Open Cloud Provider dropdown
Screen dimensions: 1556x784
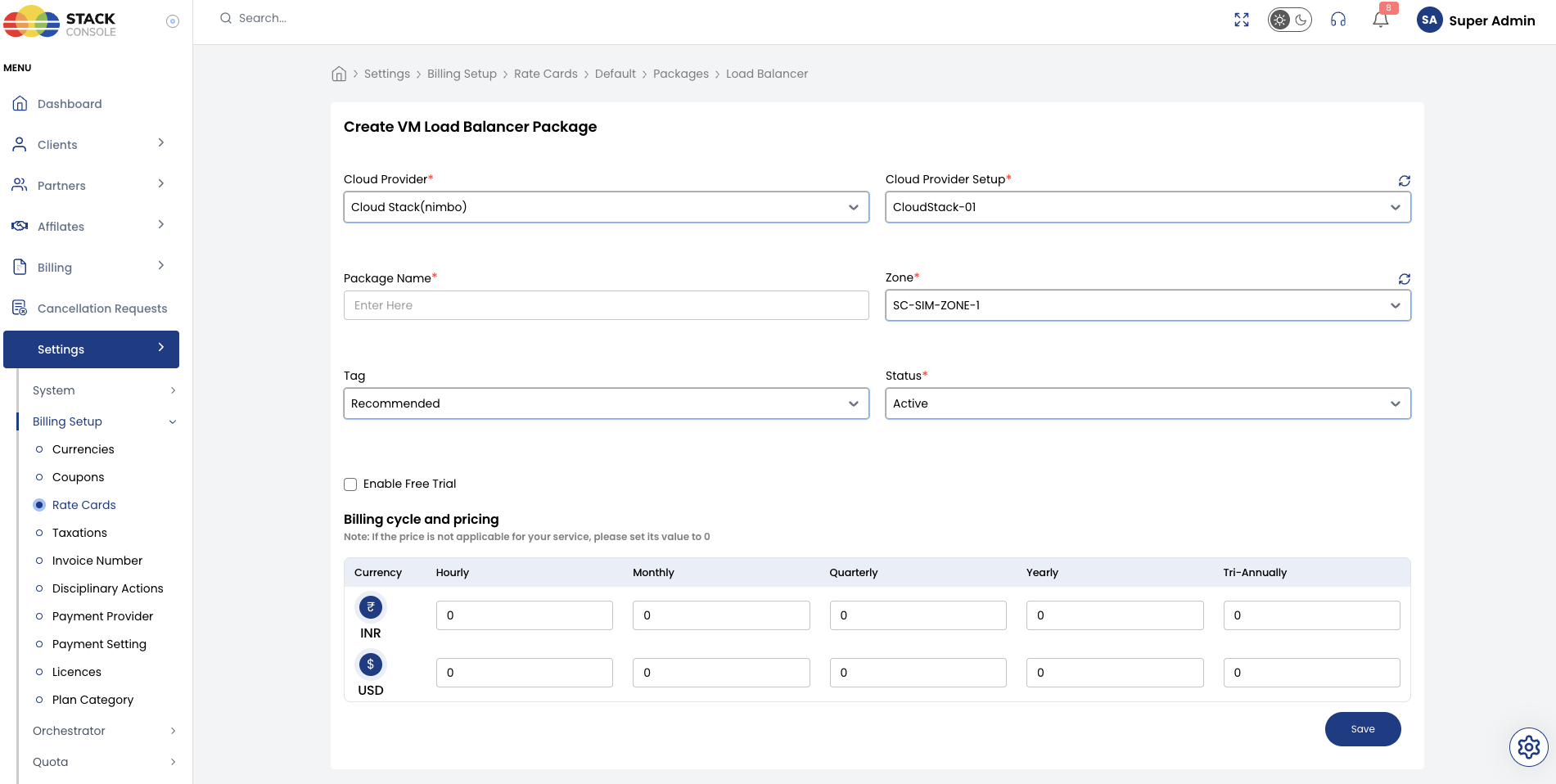click(607, 207)
